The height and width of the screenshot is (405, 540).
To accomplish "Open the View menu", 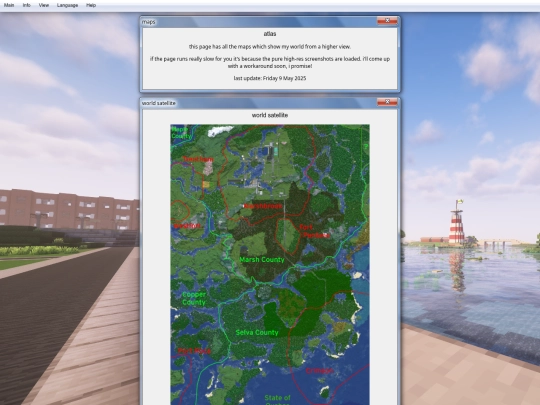I will pyautogui.click(x=44, y=5).
